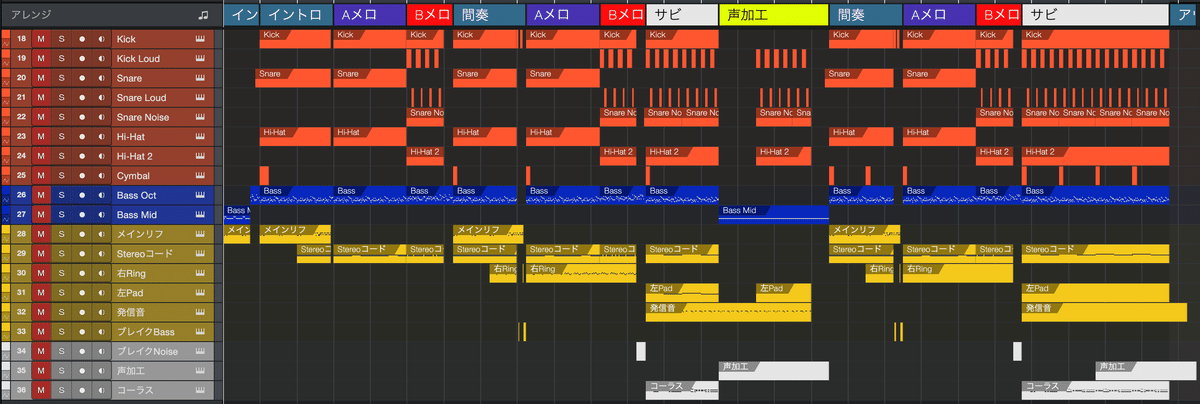Record-arm the Bass Mid track
Image resolution: width=1200 pixels, height=404 pixels.
point(83,215)
